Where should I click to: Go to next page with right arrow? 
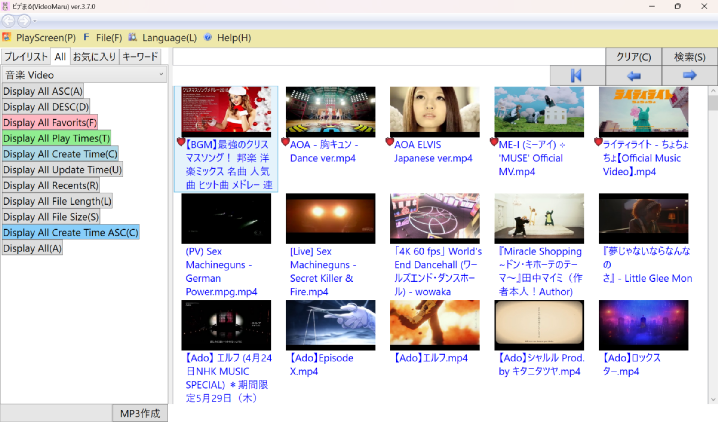(689, 75)
